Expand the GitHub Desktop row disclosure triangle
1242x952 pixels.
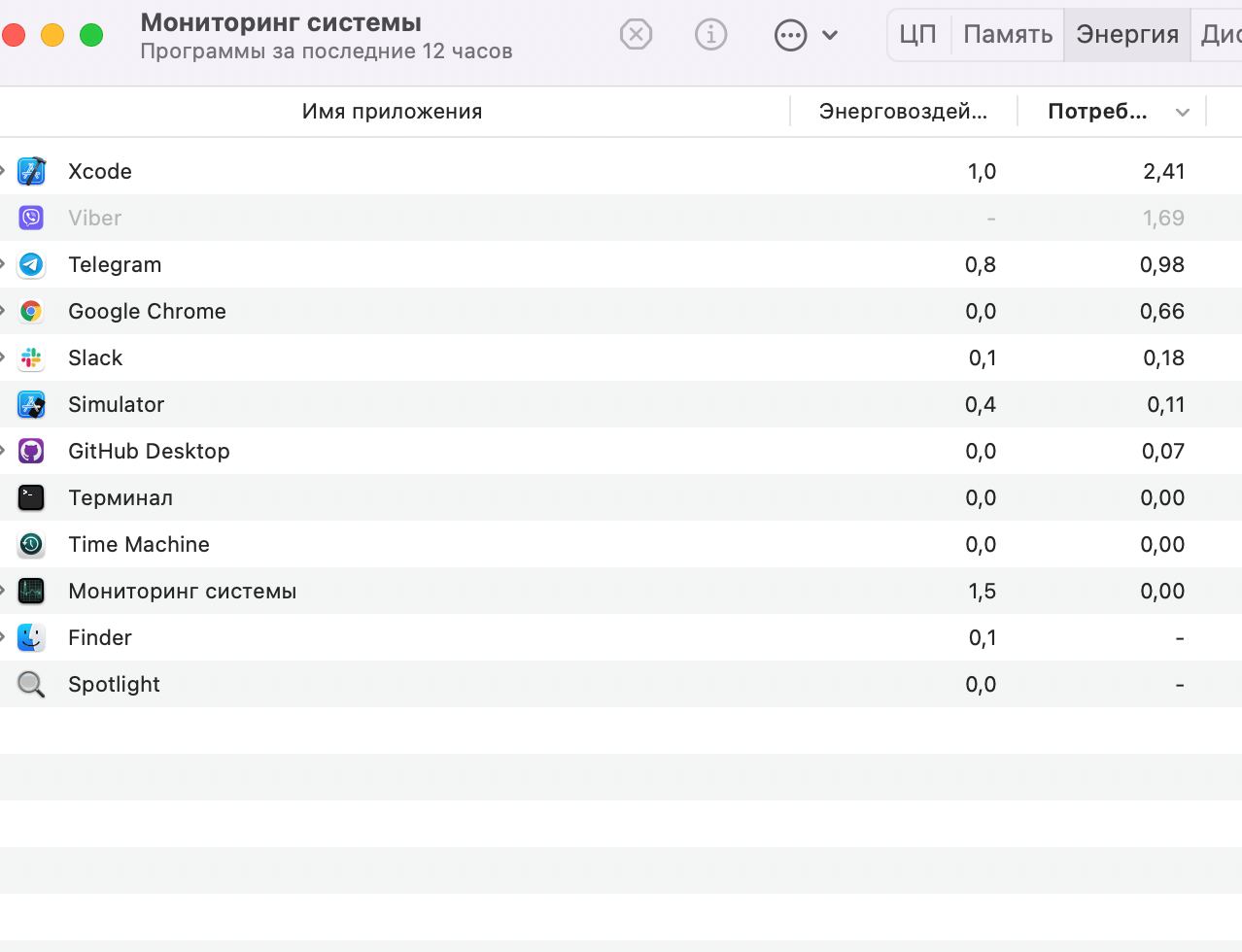3,451
